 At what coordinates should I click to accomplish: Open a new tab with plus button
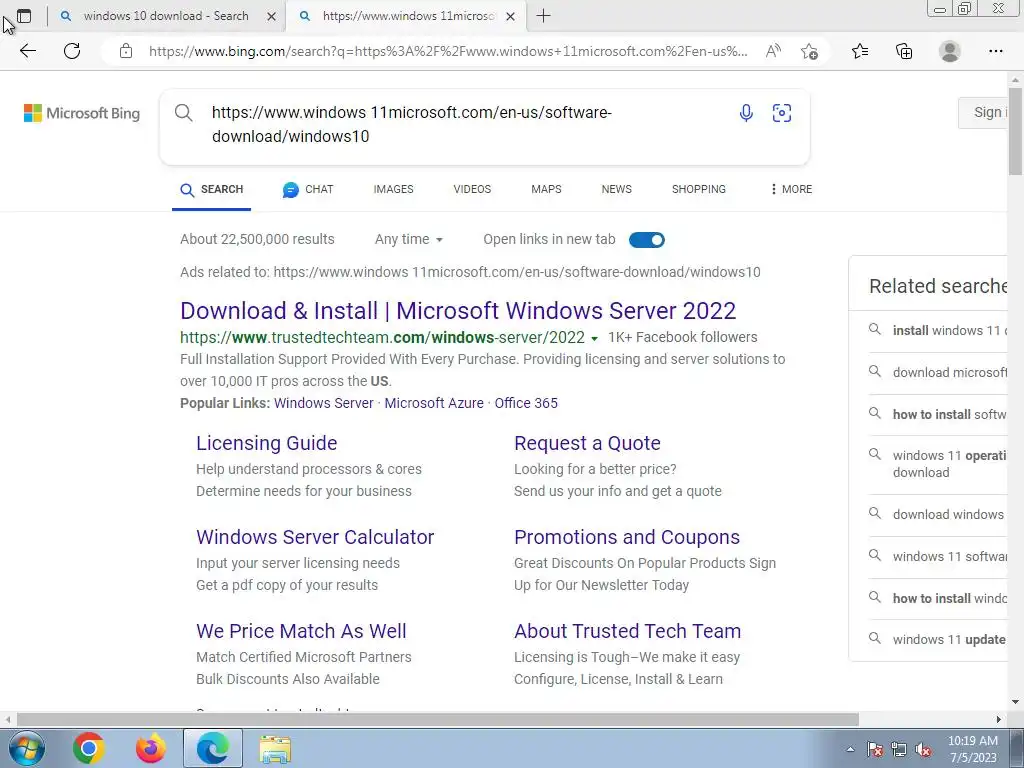coord(543,16)
